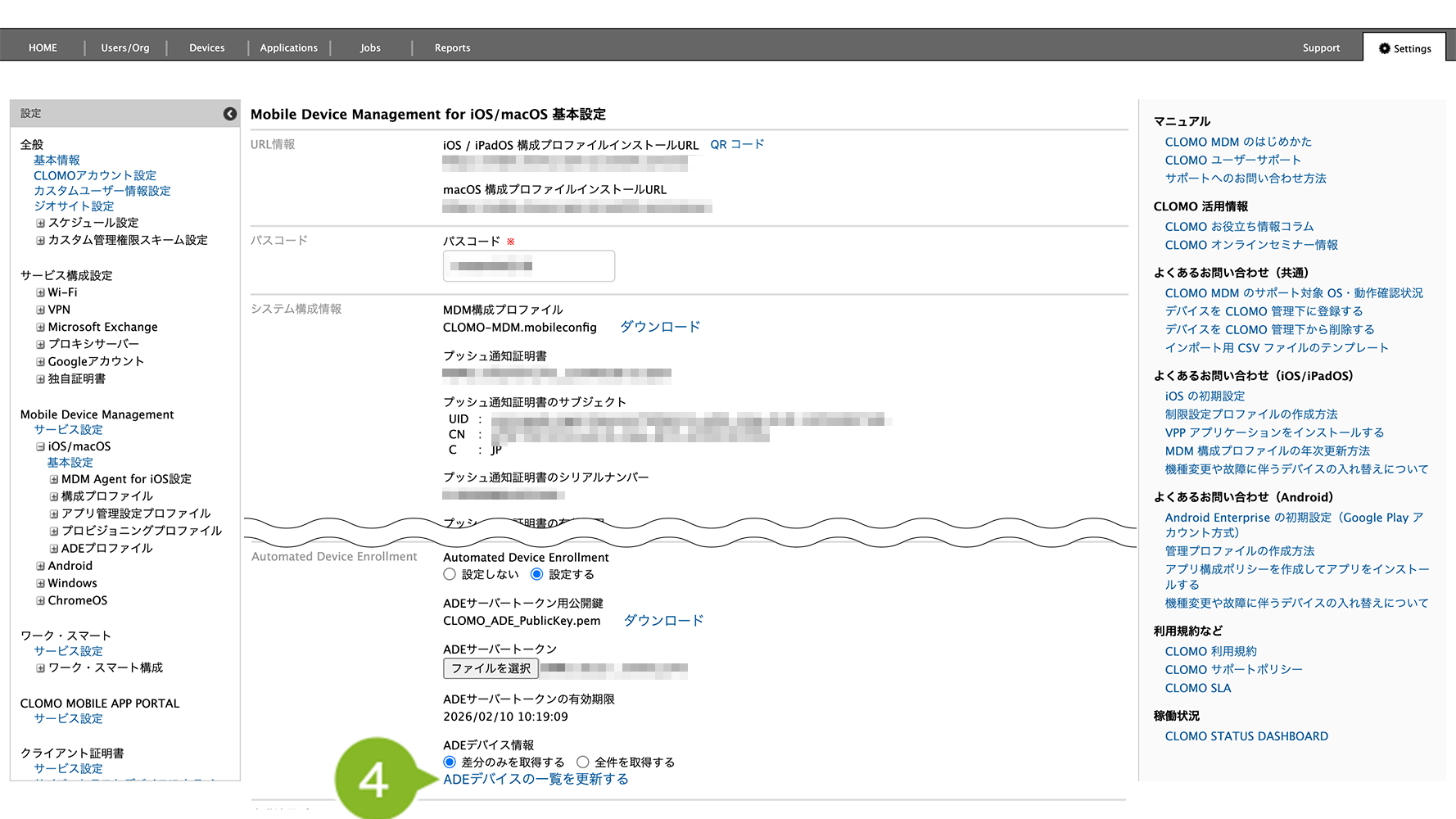Open Settings tab with gear icon
Viewport: 1456px width, 819px height.
[1404, 48]
